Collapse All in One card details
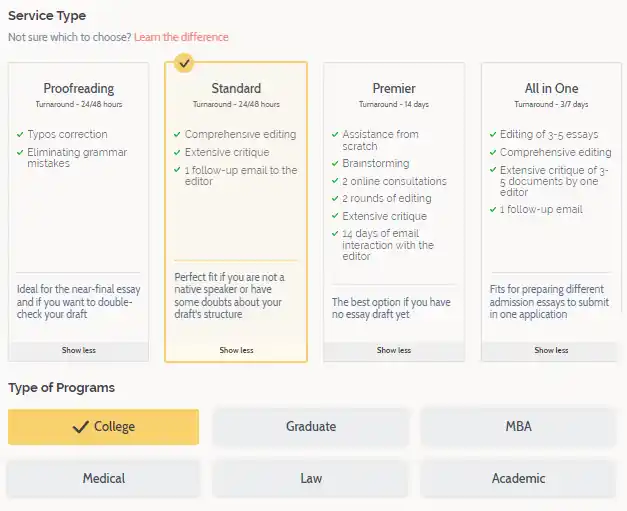 [x=551, y=351]
